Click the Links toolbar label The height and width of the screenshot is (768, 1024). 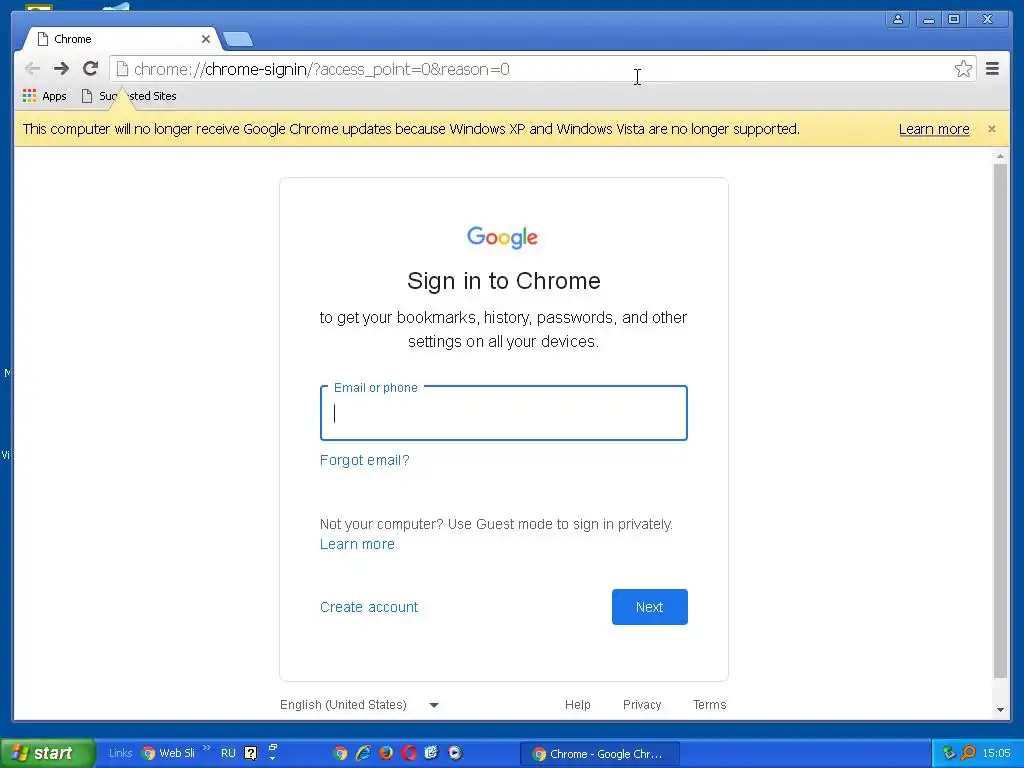(x=120, y=754)
